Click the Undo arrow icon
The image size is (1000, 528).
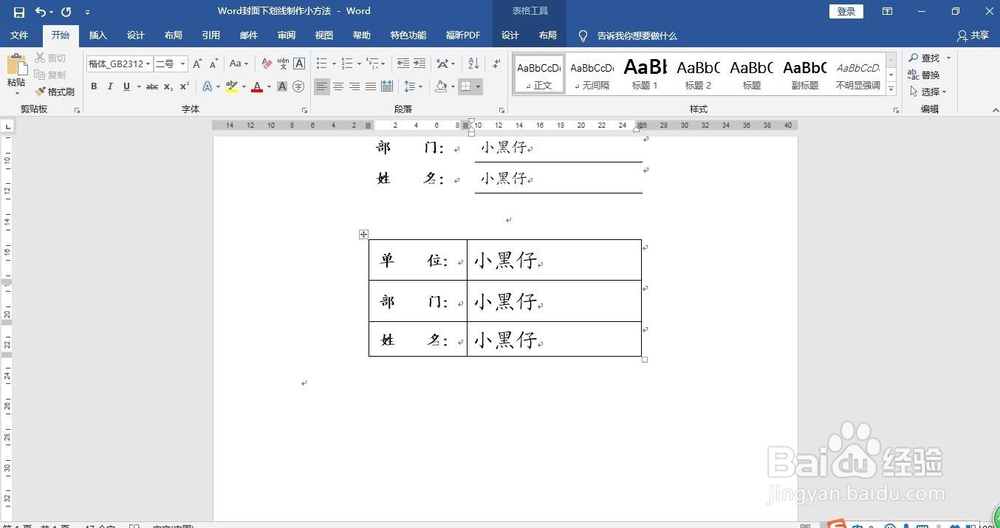coord(40,11)
